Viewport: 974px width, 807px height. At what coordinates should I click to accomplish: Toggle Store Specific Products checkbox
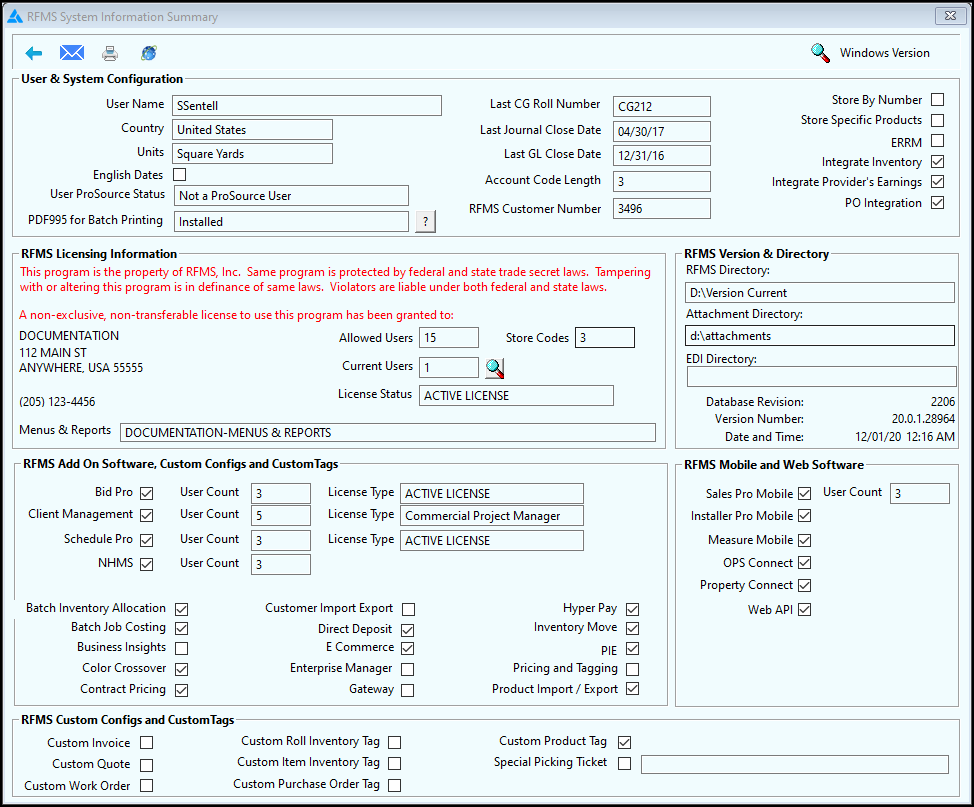point(938,120)
